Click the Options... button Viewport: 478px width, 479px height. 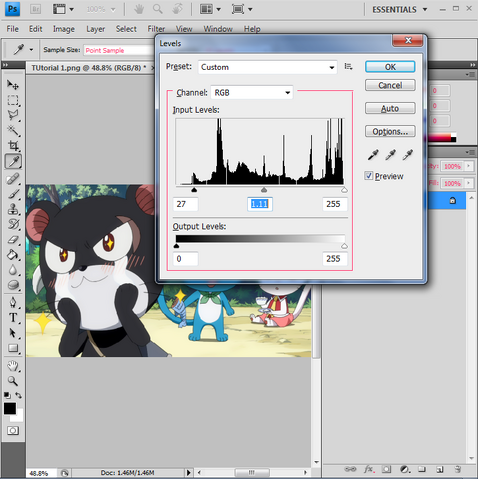[390, 131]
